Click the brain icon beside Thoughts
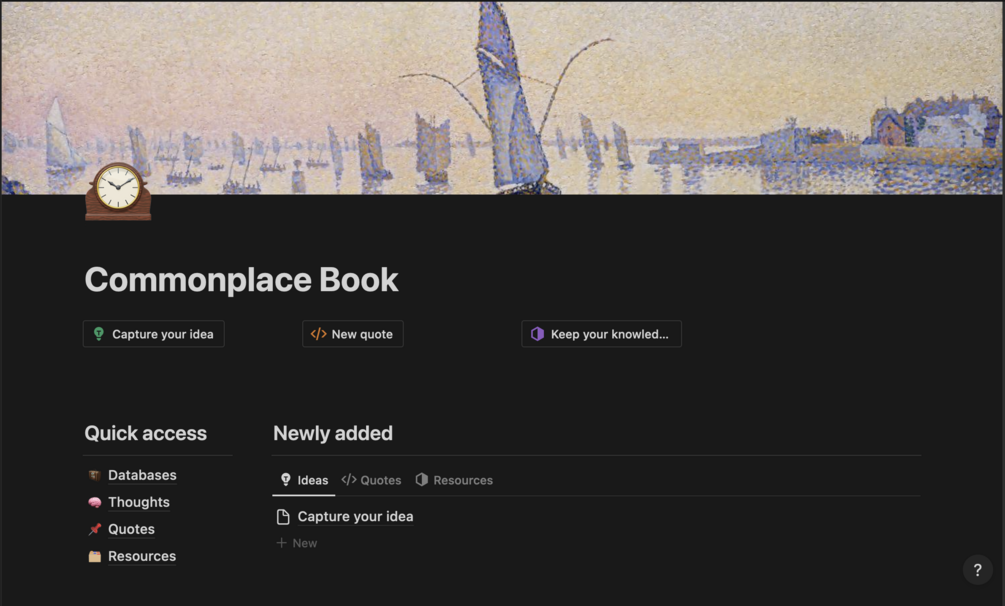1005x606 pixels. (x=95, y=502)
